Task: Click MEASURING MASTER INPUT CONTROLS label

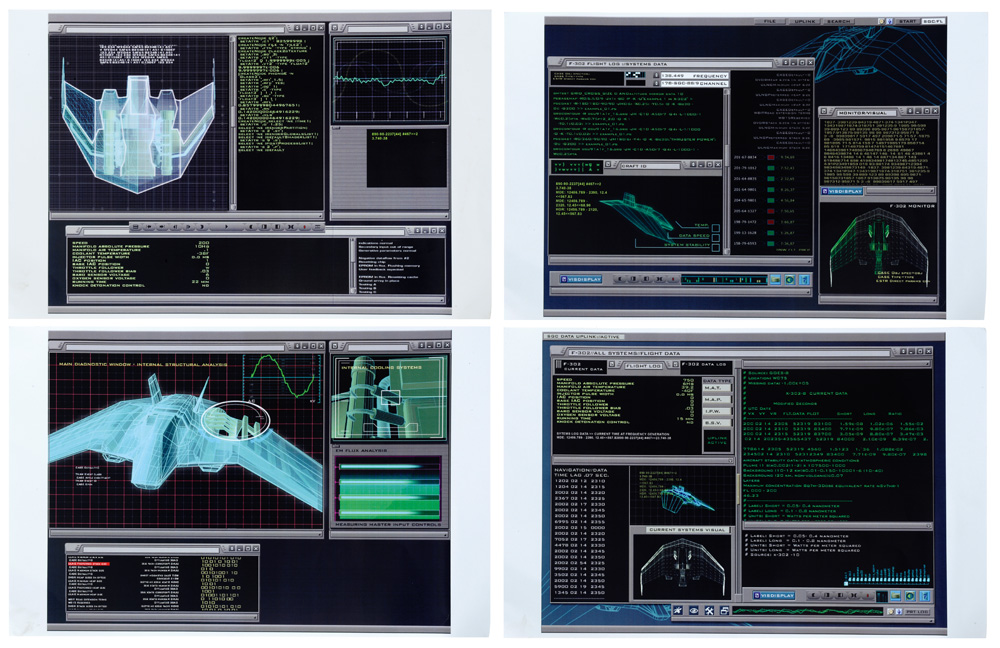Action: coord(388,524)
